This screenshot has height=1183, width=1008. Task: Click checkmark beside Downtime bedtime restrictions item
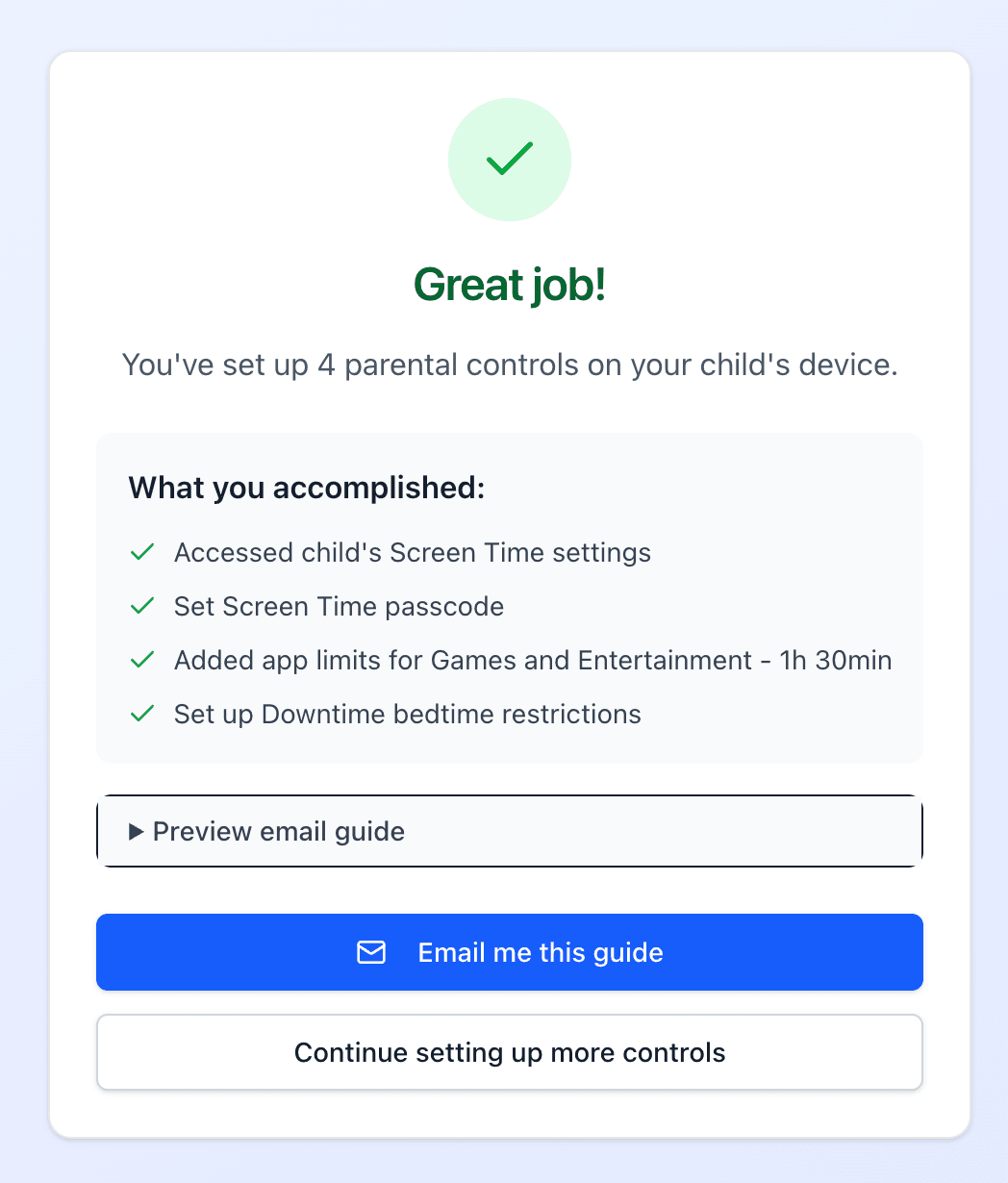pos(142,715)
